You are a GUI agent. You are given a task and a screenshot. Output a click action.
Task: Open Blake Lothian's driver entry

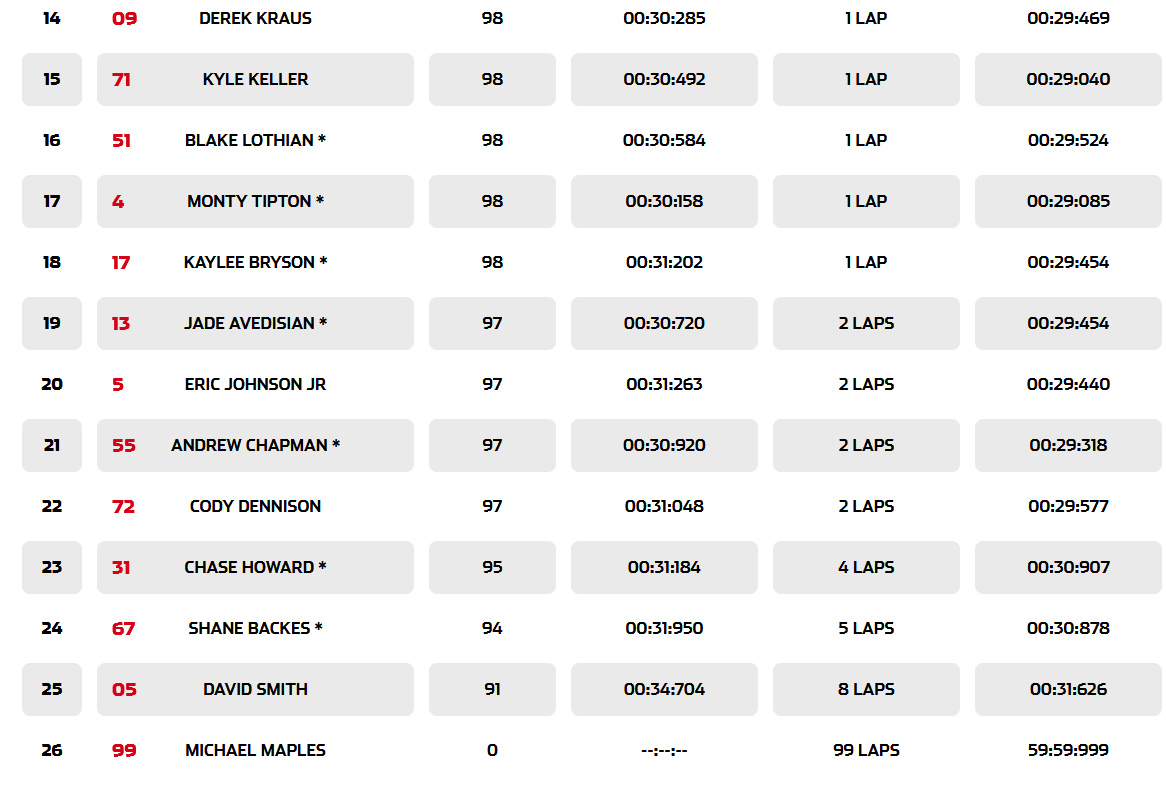(x=255, y=141)
